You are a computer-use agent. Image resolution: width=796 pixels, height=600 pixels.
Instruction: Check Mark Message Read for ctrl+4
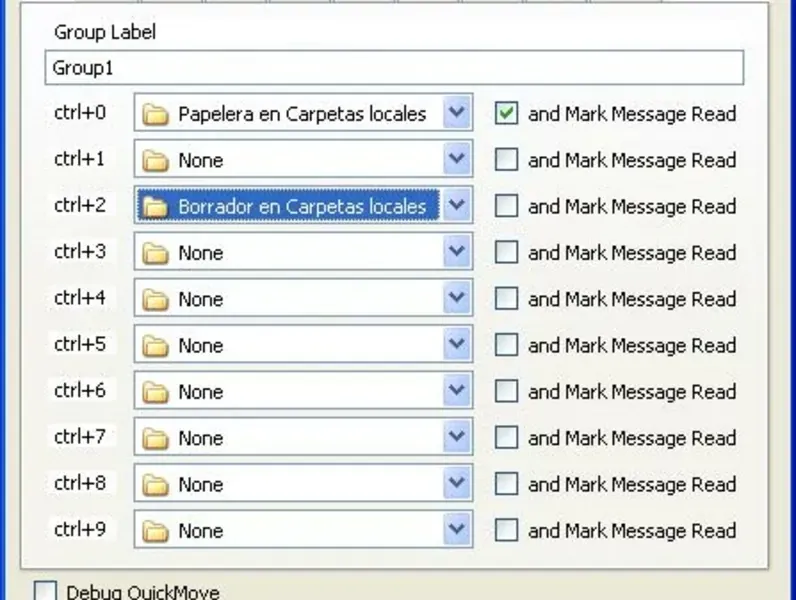coord(507,299)
